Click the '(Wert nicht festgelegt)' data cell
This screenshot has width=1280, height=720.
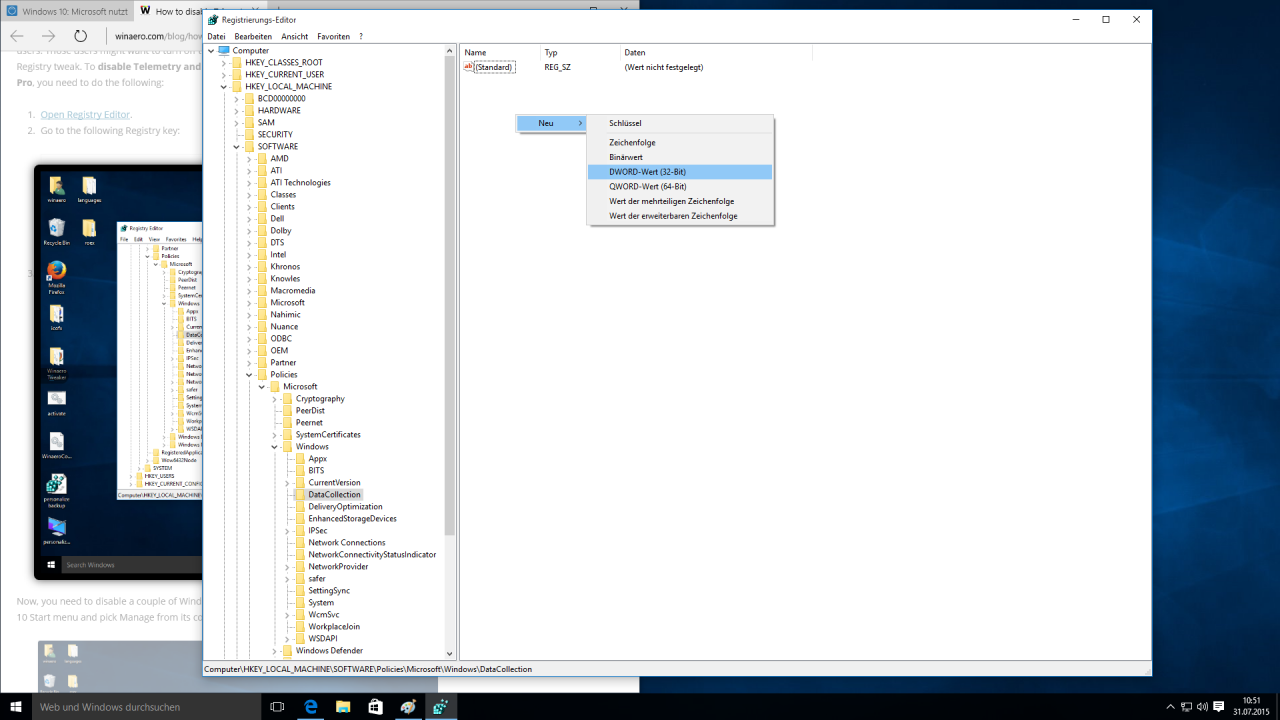pos(664,67)
